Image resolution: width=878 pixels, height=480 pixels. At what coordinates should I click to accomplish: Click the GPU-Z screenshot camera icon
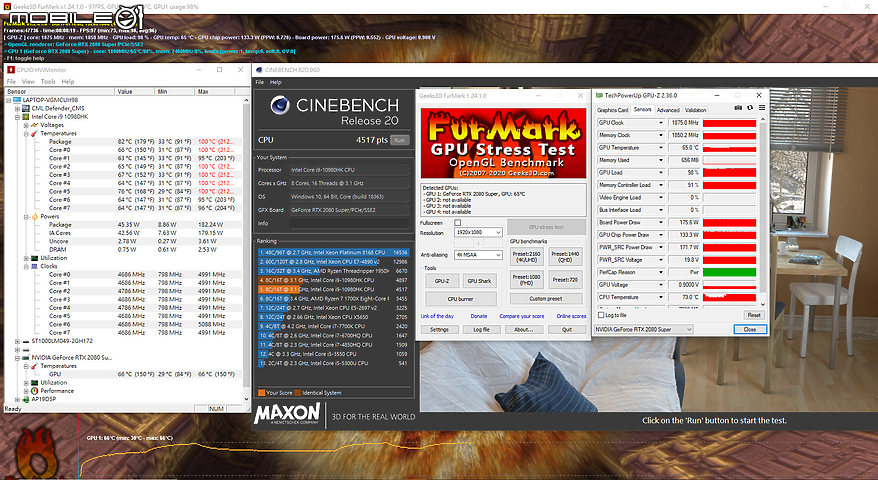pyautogui.click(x=738, y=108)
